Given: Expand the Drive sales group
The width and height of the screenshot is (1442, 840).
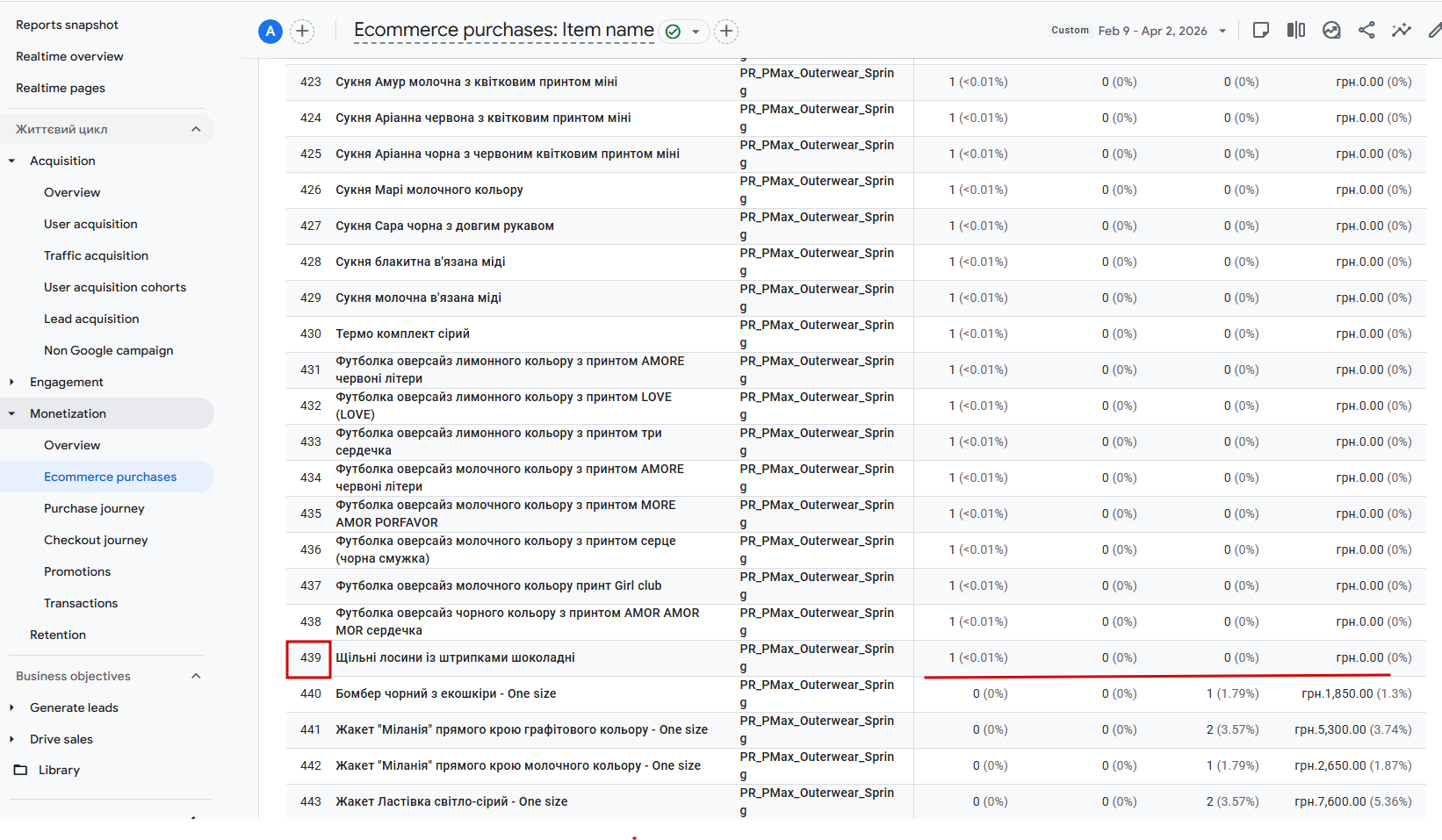Looking at the screenshot, I should (x=11, y=739).
